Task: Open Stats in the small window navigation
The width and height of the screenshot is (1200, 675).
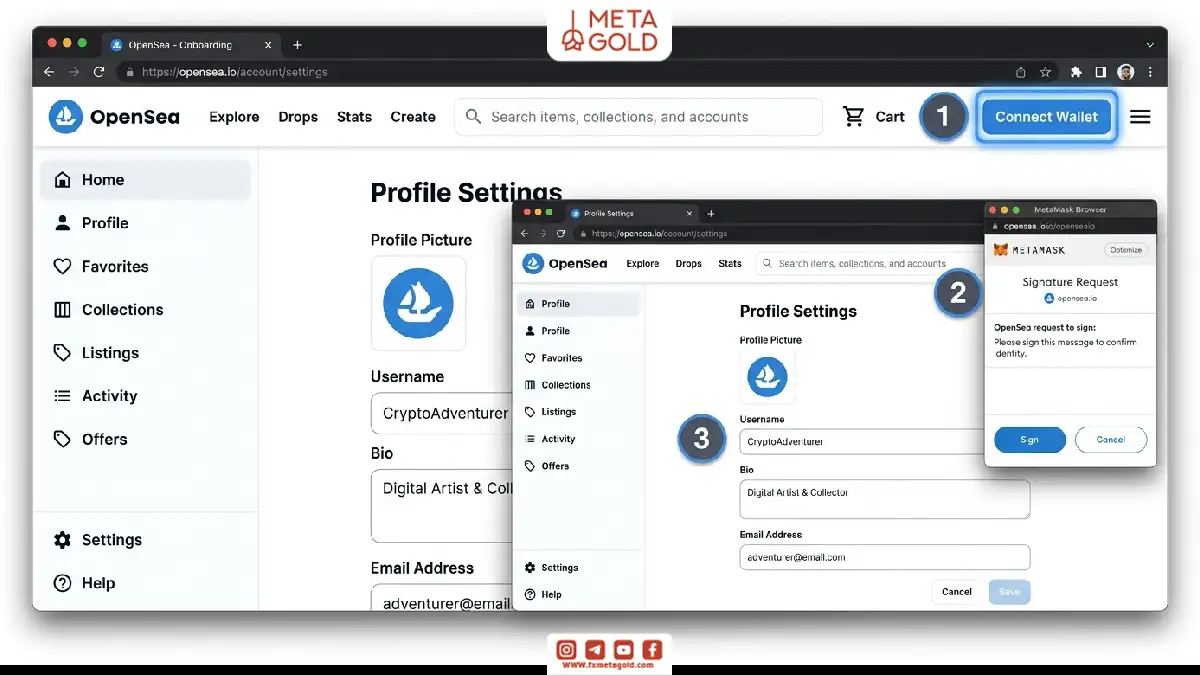Action: click(x=730, y=264)
